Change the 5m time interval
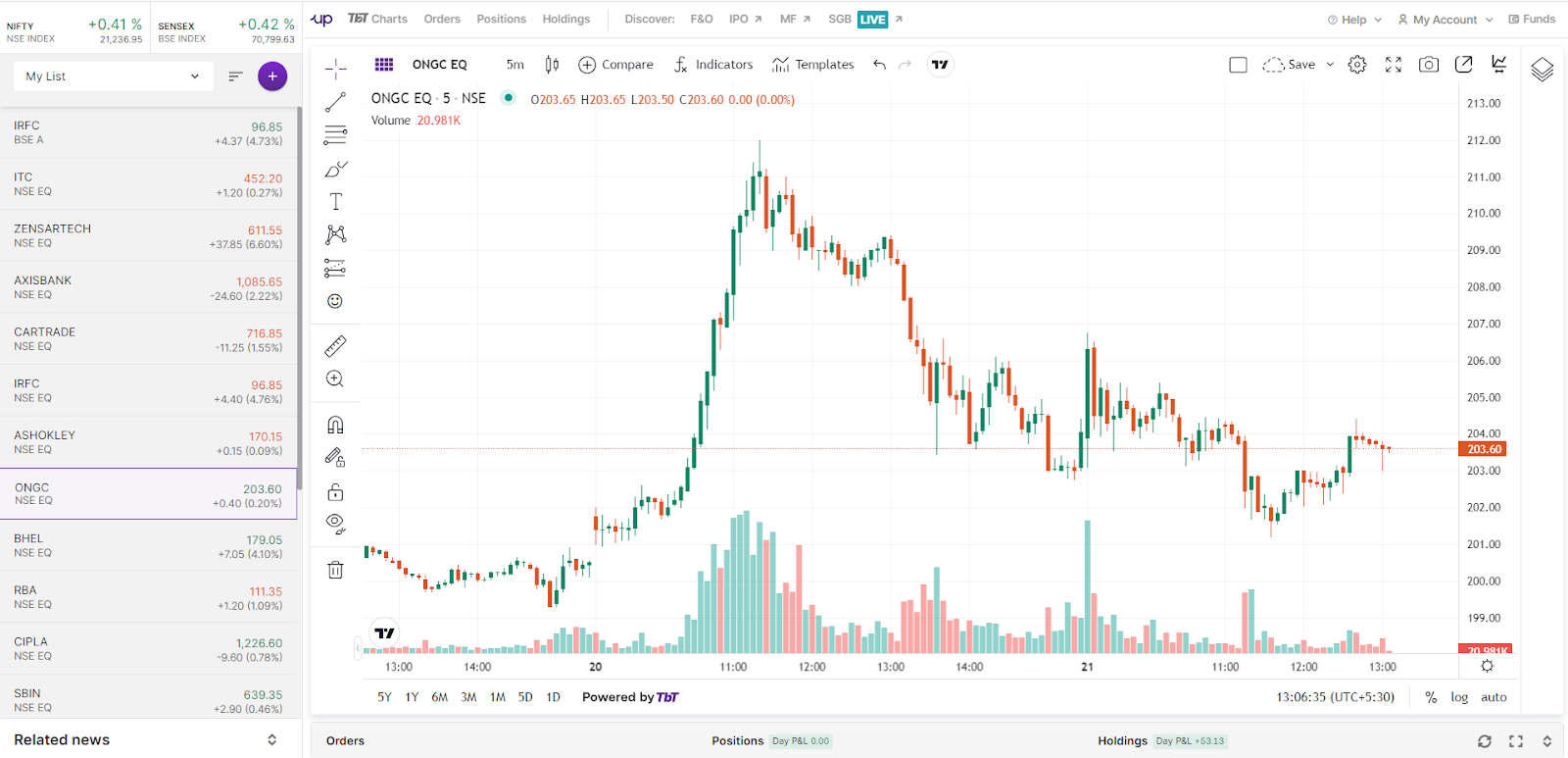This screenshot has height=758, width=1568. [515, 65]
